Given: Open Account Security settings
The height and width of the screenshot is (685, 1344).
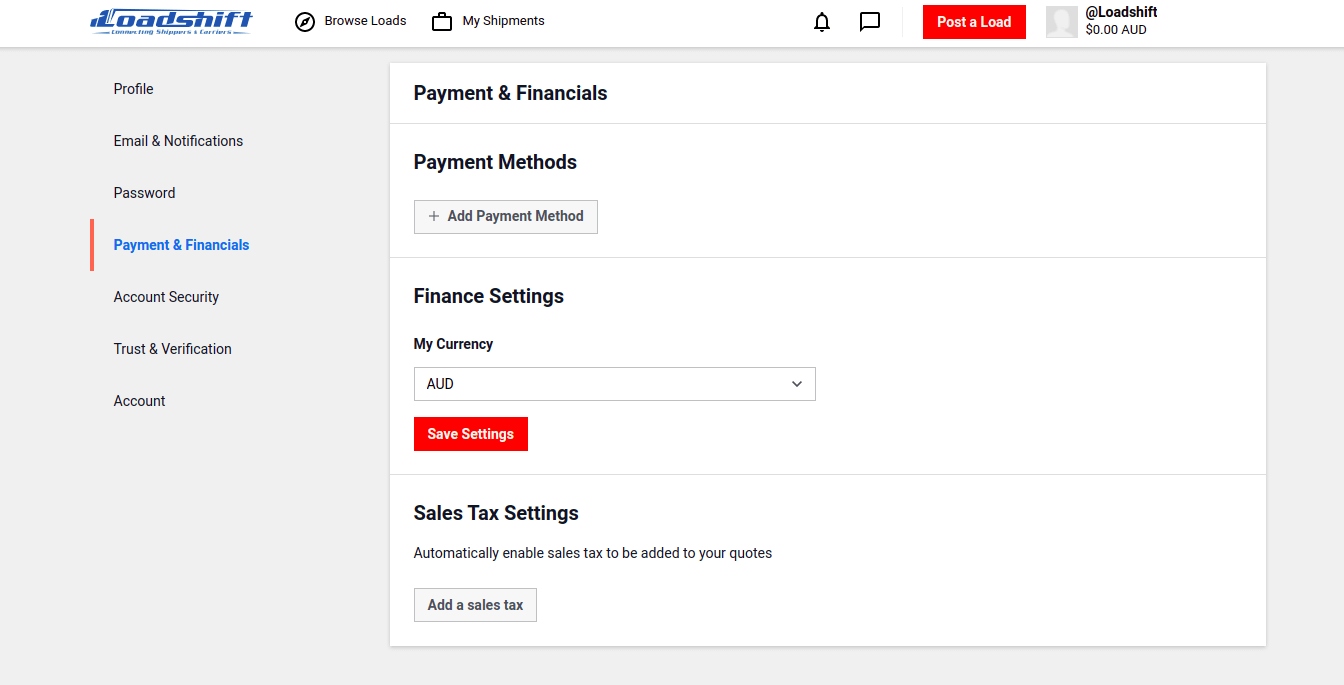Looking at the screenshot, I should click(166, 297).
